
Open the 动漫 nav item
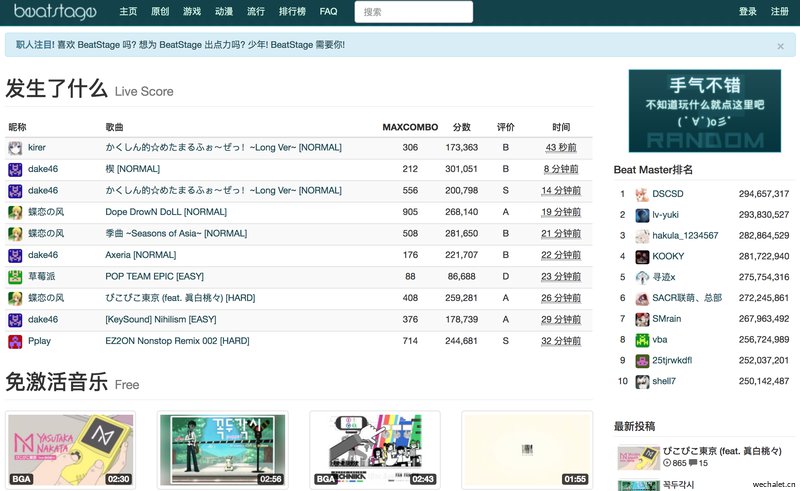click(223, 11)
